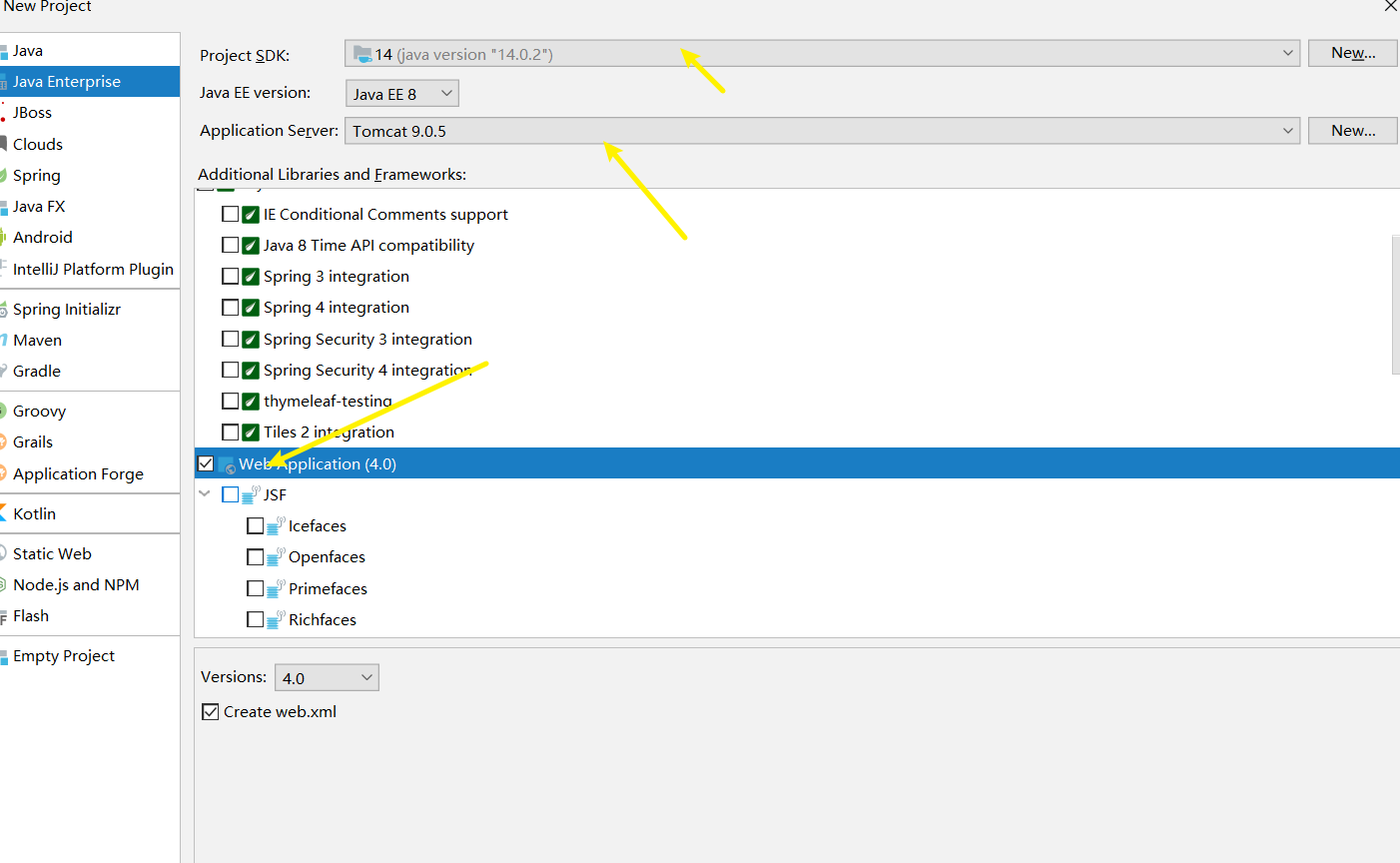Click the Spring Security 3 library icon
1400x863 pixels.
tap(251, 339)
